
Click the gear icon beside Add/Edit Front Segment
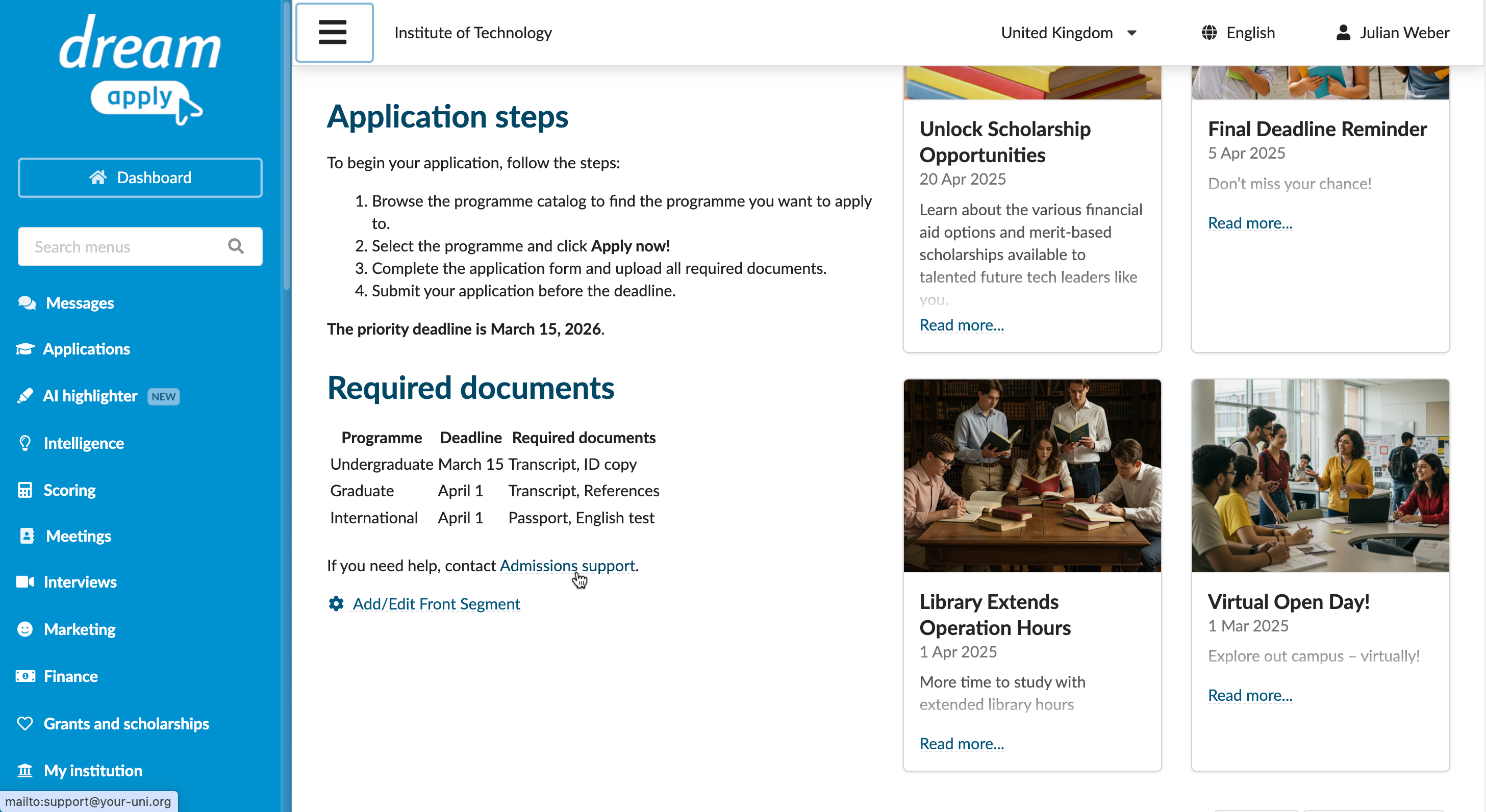pyautogui.click(x=336, y=604)
